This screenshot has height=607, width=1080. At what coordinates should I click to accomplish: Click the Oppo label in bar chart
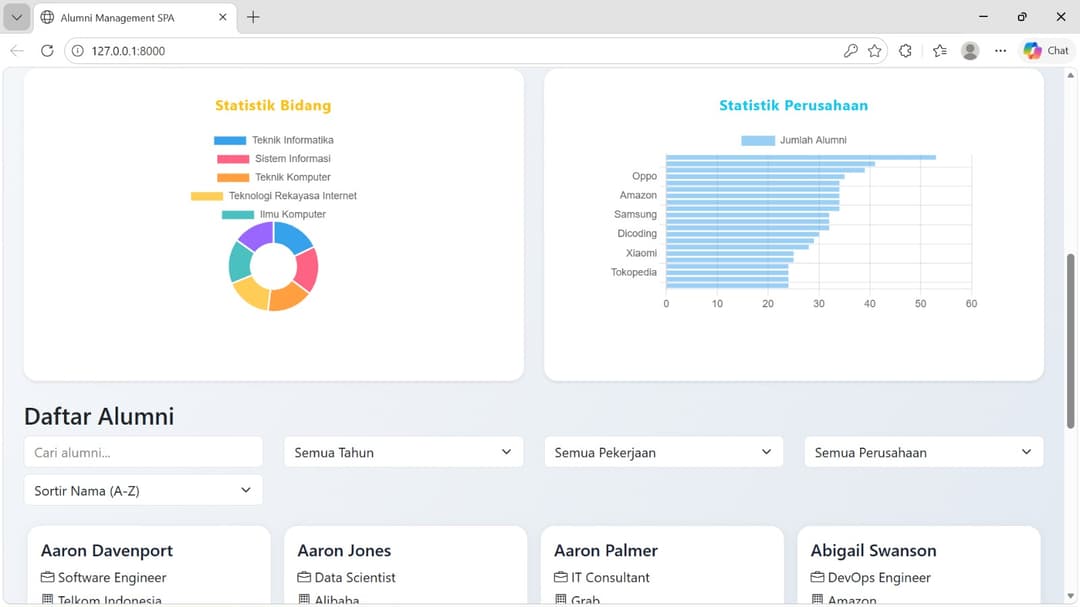645,176
